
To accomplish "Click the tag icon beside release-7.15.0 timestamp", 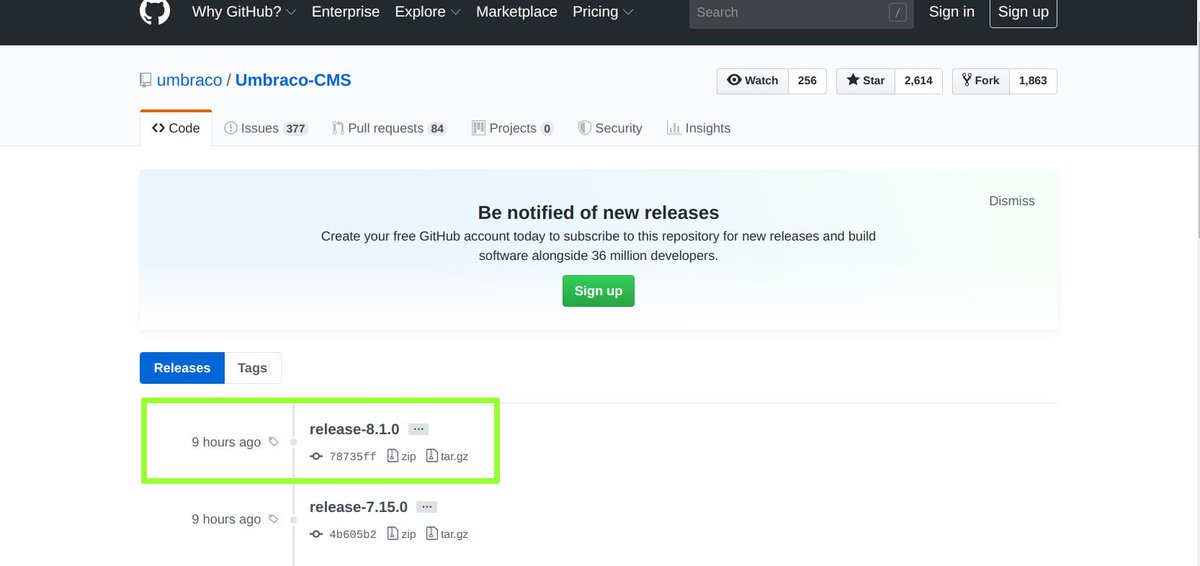I will [x=274, y=520].
